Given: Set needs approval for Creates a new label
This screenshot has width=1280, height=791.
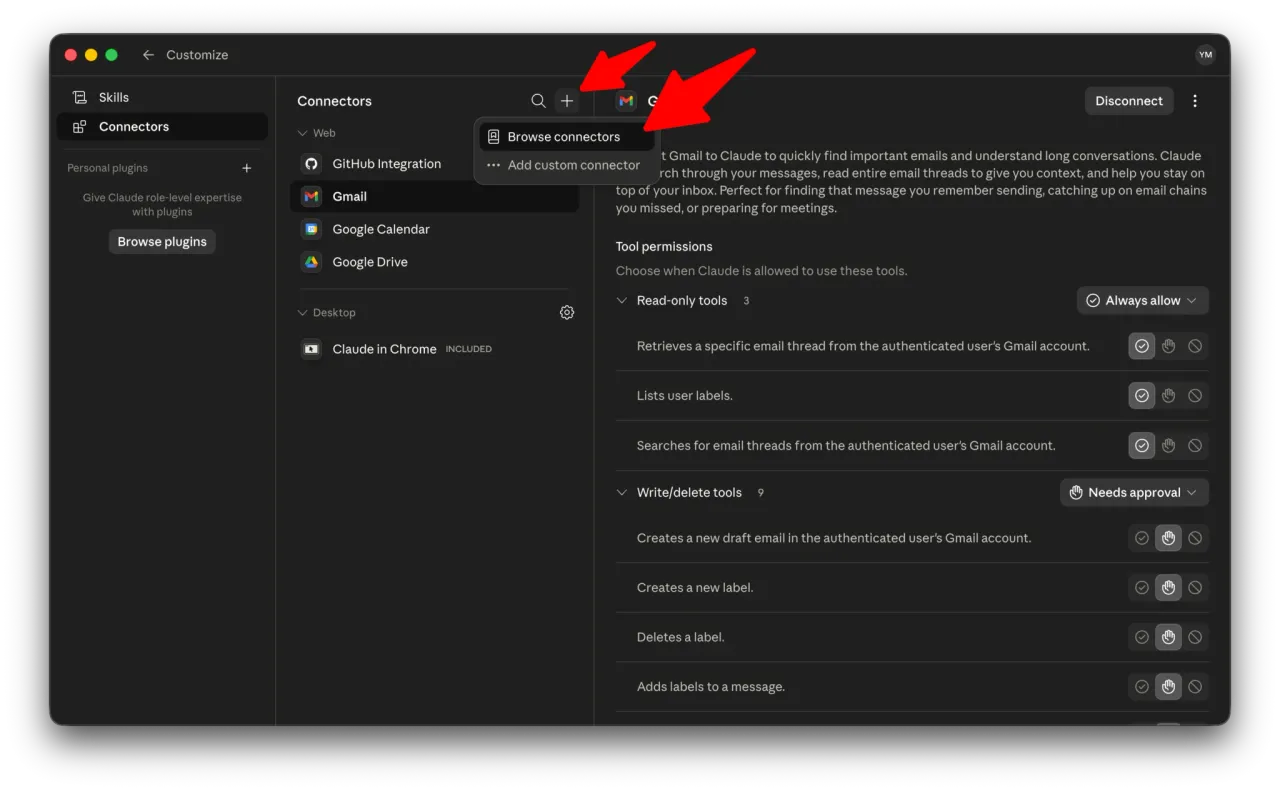Looking at the screenshot, I should click(1169, 588).
